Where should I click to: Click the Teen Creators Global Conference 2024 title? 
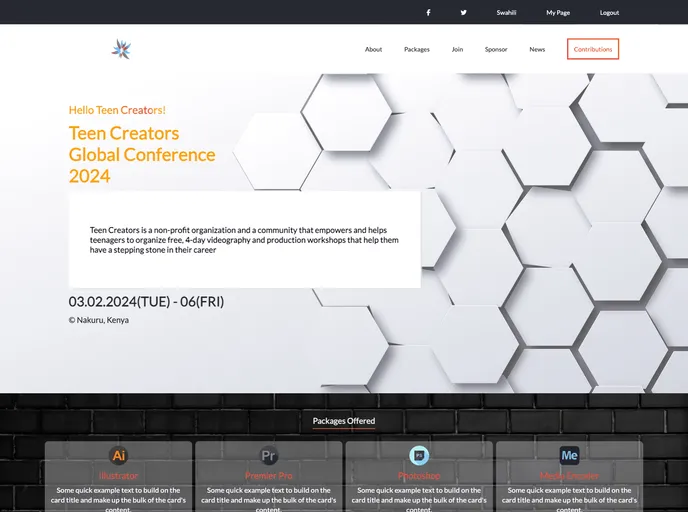click(x=142, y=154)
